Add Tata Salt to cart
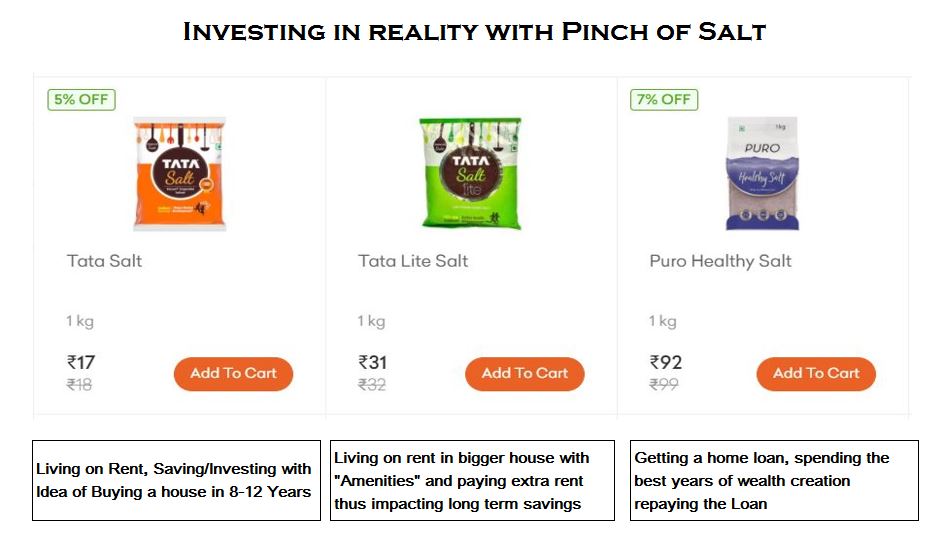942x537 pixels. pyautogui.click(x=233, y=374)
